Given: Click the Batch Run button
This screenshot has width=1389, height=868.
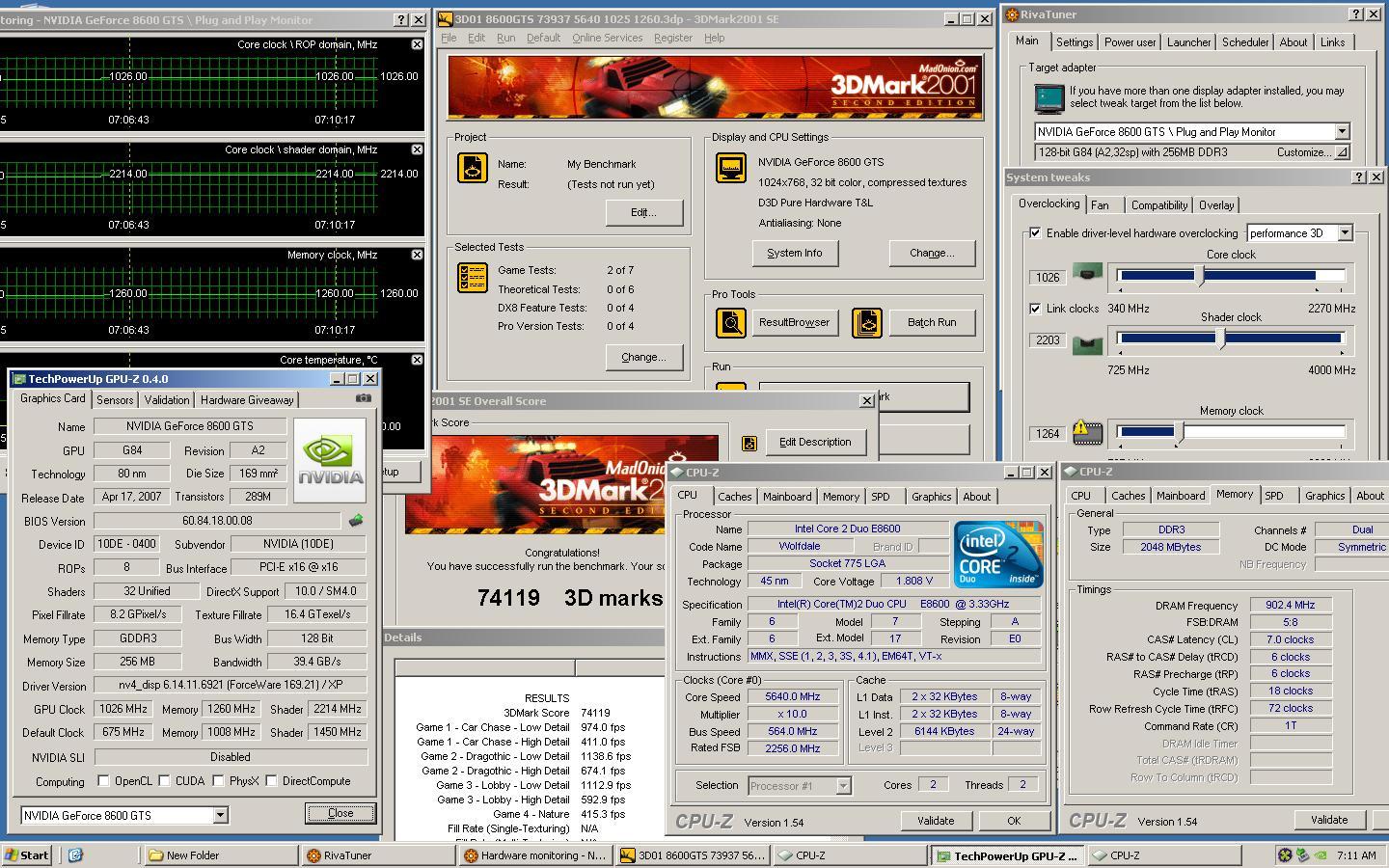Looking at the screenshot, I should [932, 323].
